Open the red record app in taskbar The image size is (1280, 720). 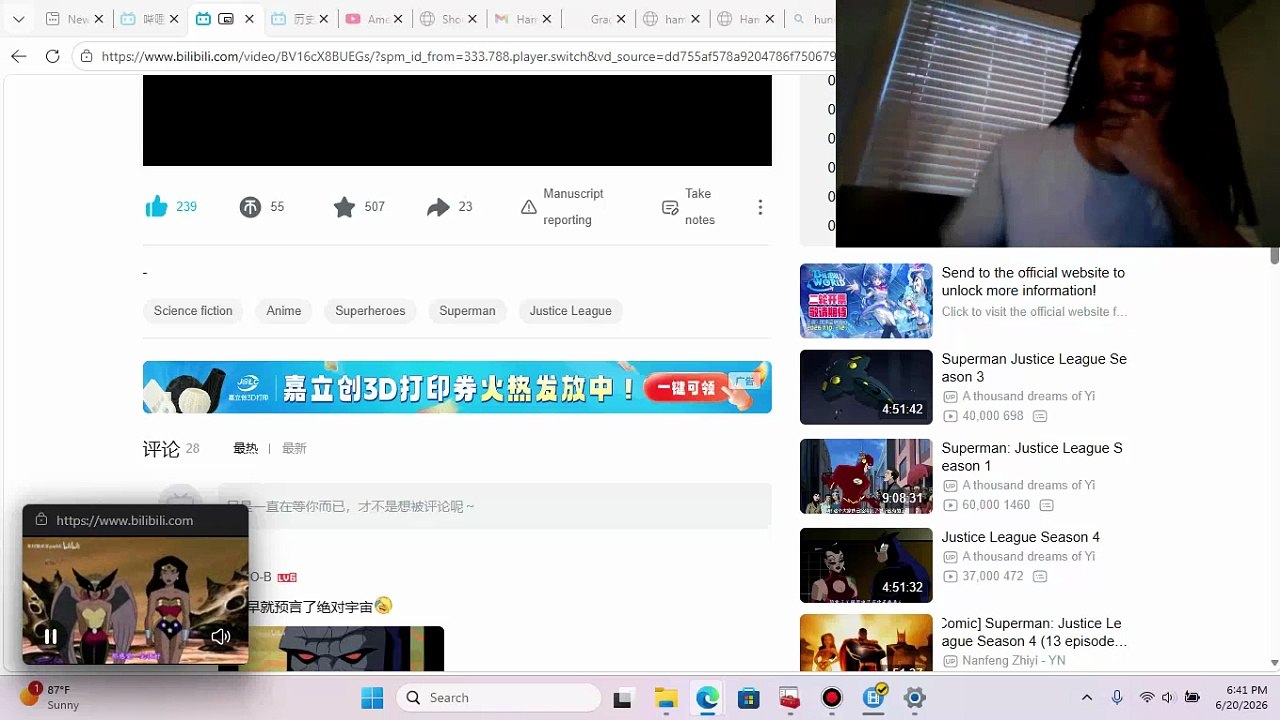point(832,698)
